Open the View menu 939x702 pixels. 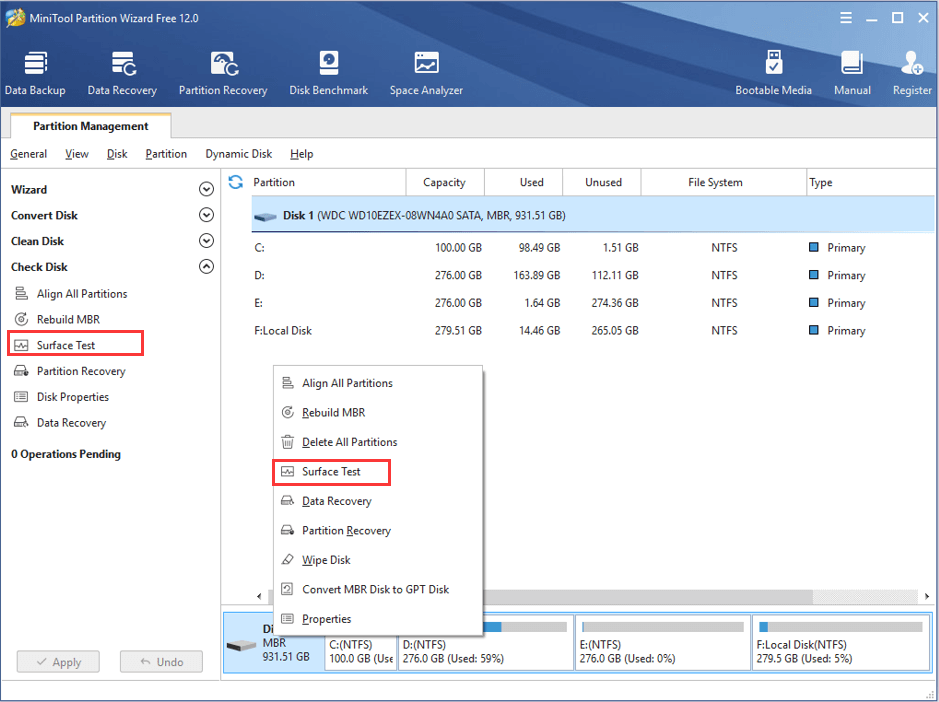point(77,154)
